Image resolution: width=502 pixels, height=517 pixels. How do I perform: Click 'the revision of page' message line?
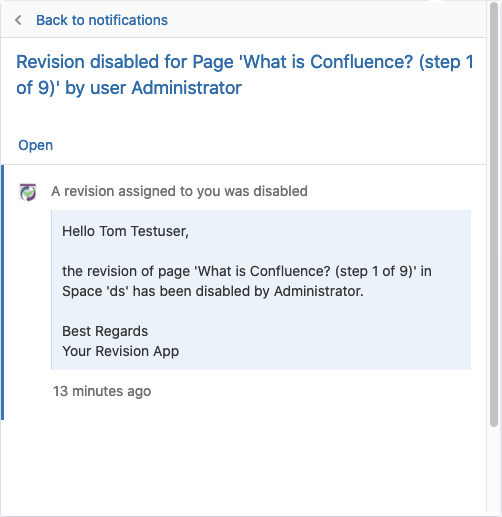pyautogui.click(x=247, y=271)
